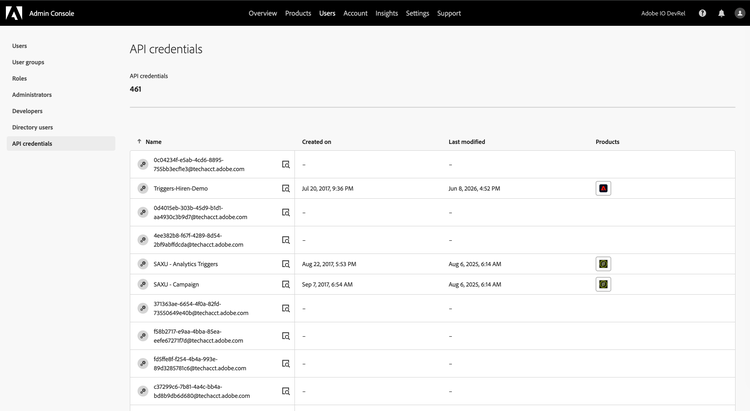Open the notifications bell icon
The height and width of the screenshot is (411, 750).
point(721,13)
